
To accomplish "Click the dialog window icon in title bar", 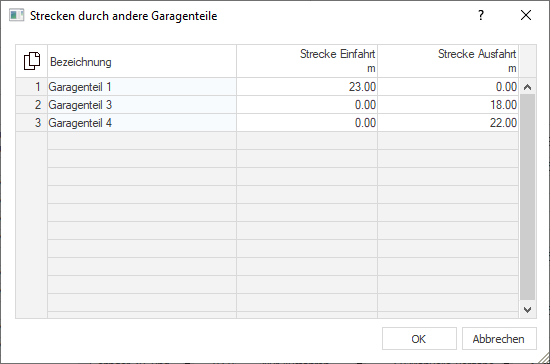I will tap(16, 15).
